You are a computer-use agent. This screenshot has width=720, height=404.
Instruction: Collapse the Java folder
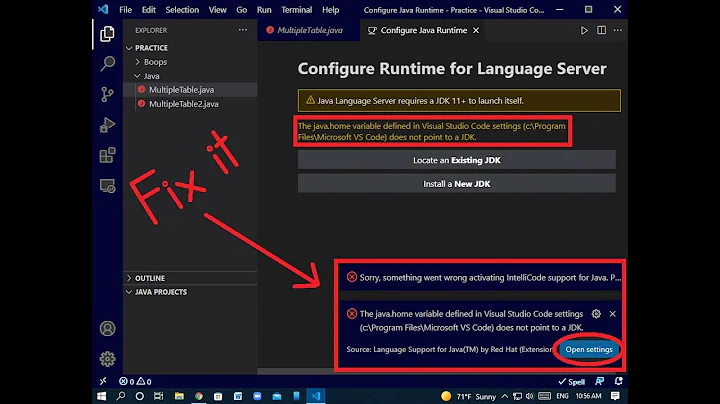pyautogui.click(x=137, y=76)
